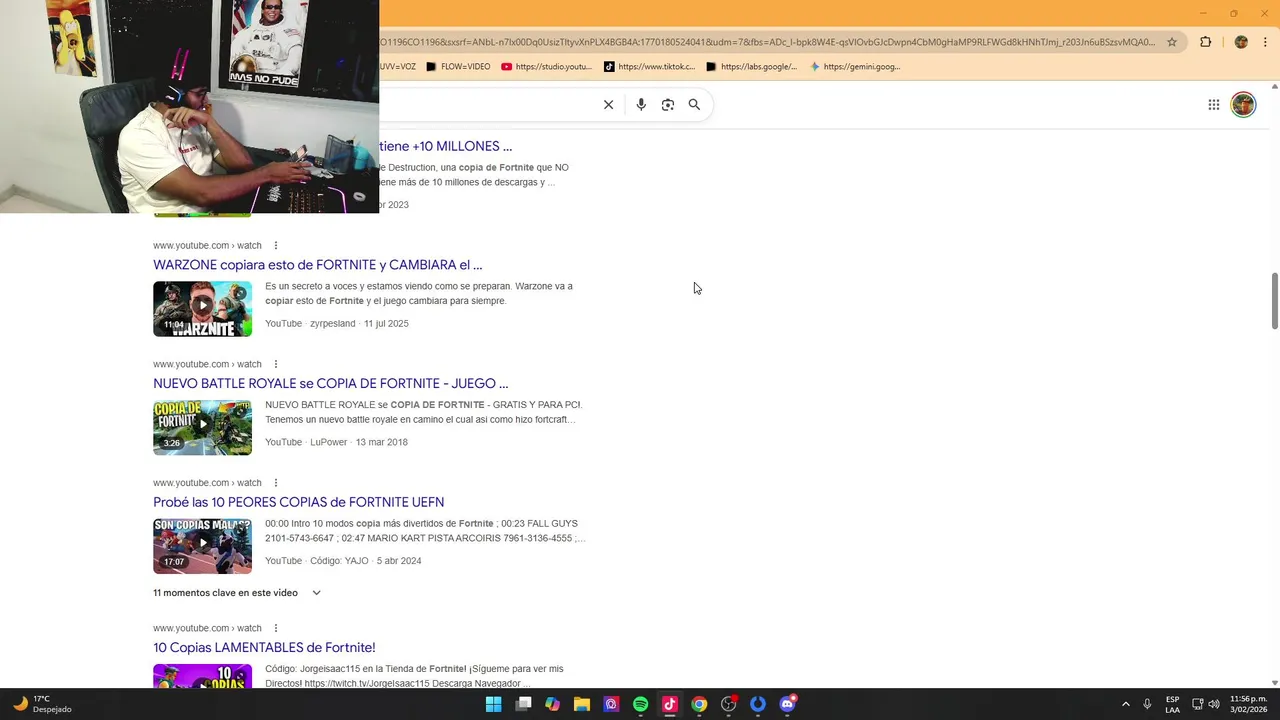Play SON COPIAS MALAS thumbnail 17:07

203,546
